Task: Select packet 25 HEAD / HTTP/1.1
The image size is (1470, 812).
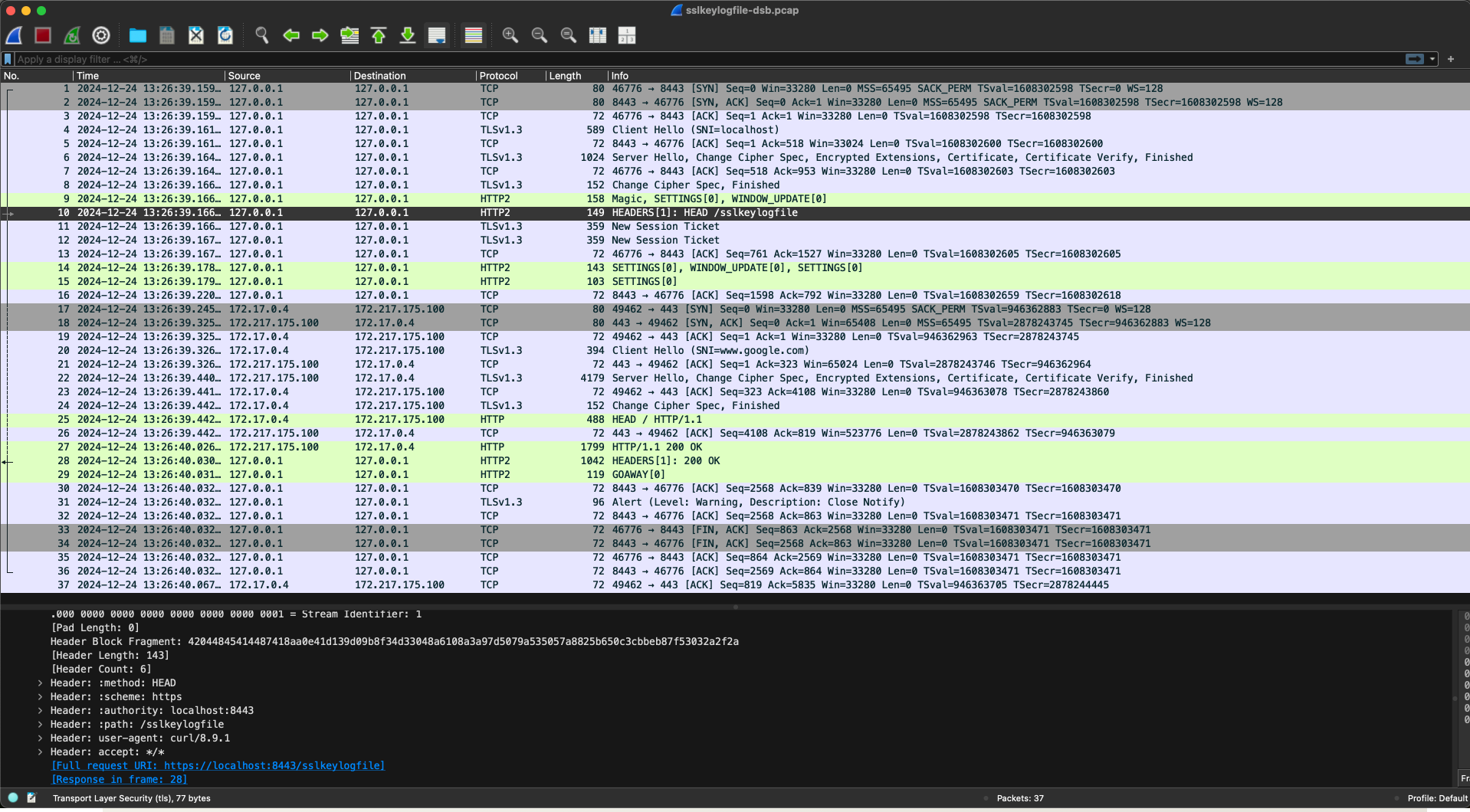Action: click(x=735, y=419)
